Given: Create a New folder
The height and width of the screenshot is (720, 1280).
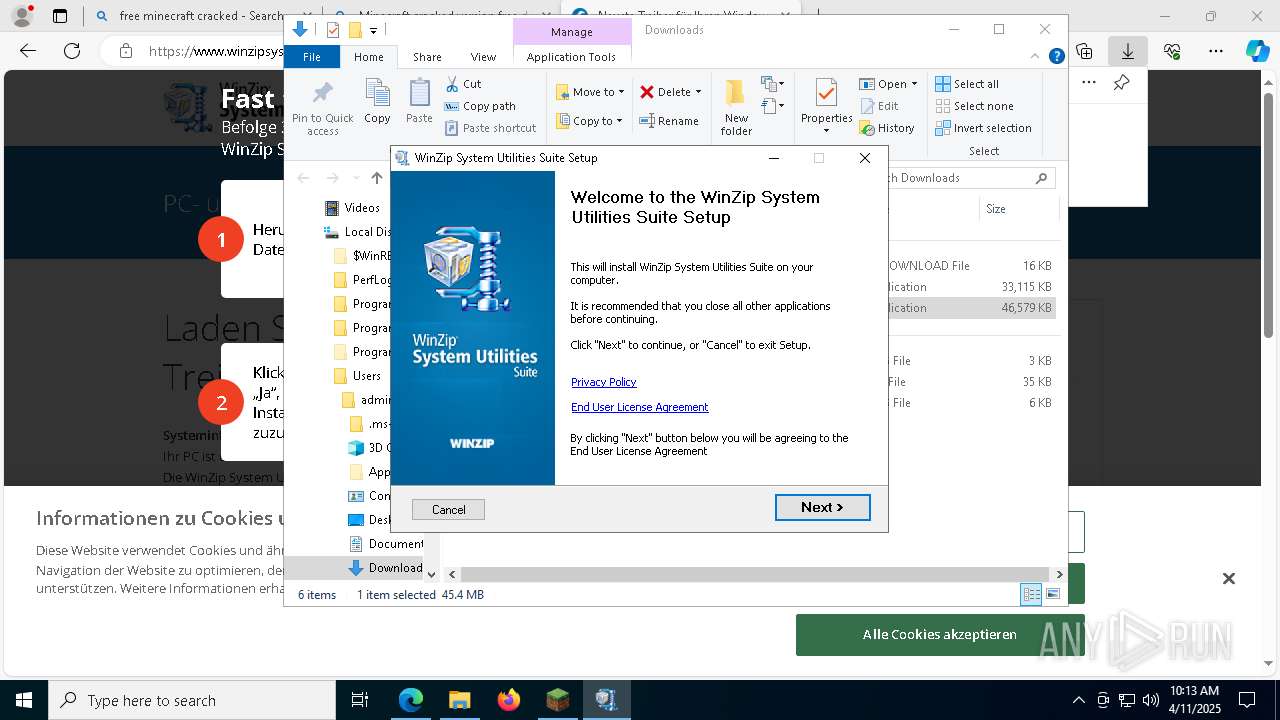Looking at the screenshot, I should click(x=736, y=107).
